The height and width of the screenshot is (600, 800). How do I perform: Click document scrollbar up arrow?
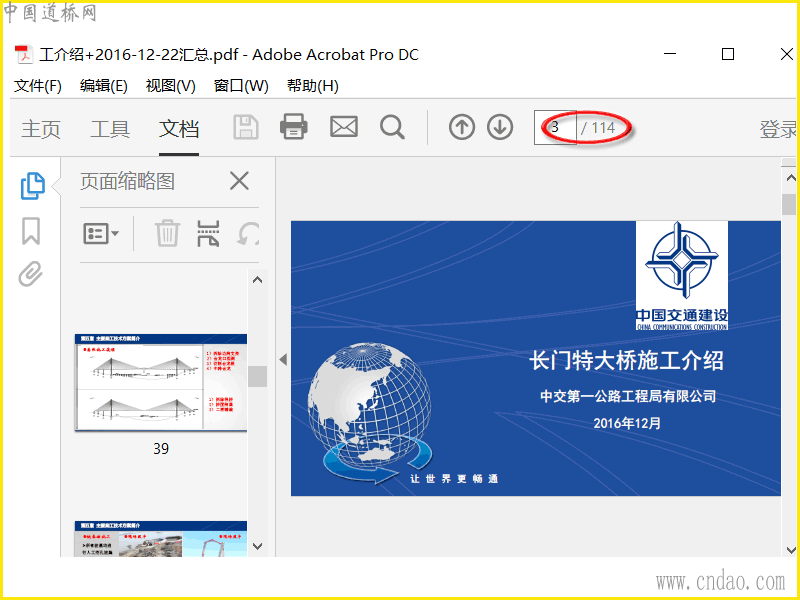click(x=790, y=178)
